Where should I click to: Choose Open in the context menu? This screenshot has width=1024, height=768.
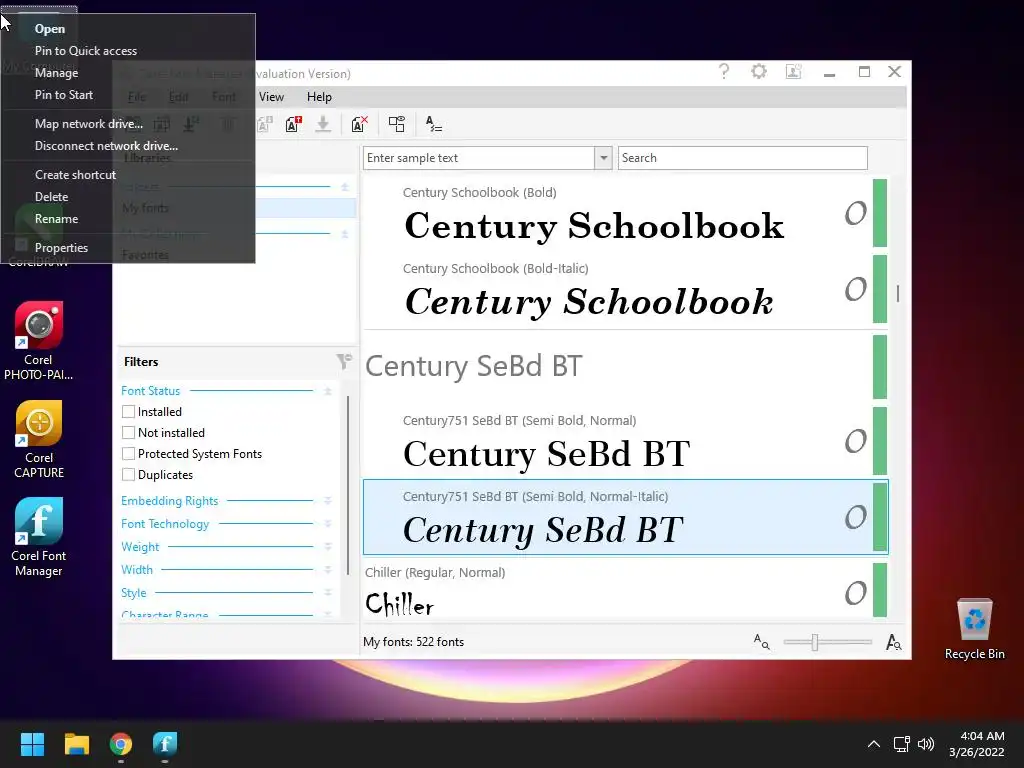tap(127, 29)
